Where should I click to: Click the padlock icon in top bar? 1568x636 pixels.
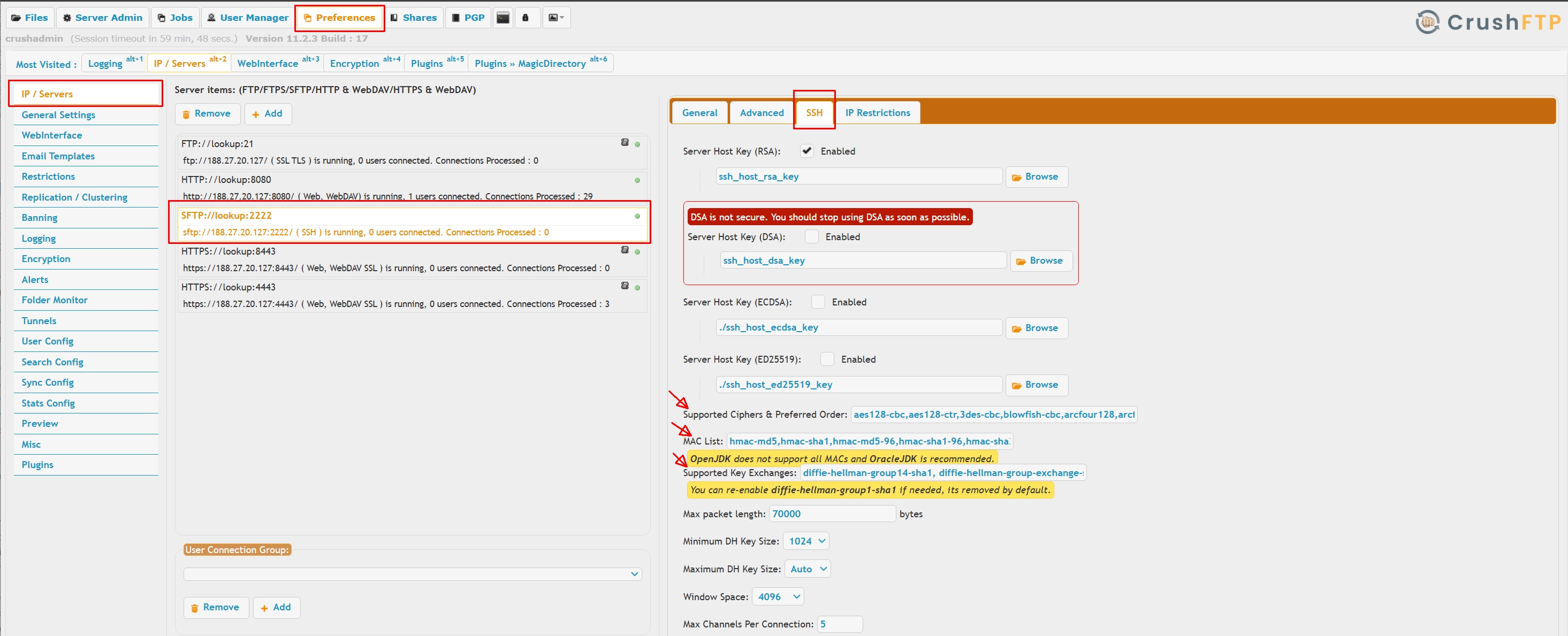526,18
